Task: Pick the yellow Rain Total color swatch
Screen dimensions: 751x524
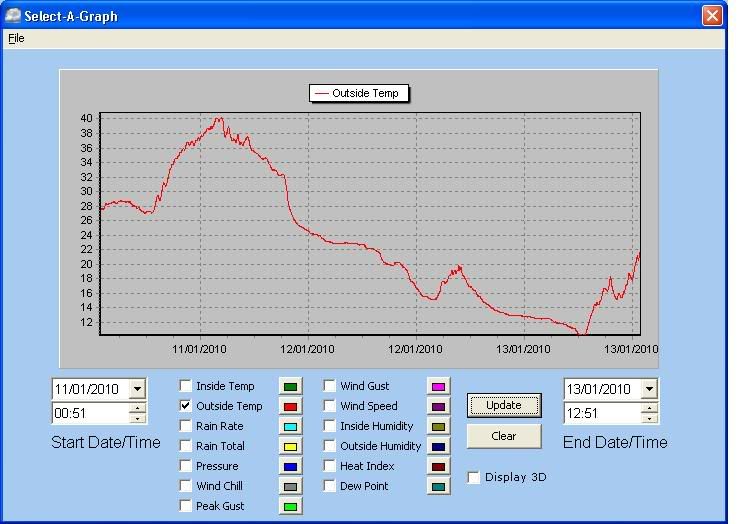Action: pyautogui.click(x=290, y=447)
